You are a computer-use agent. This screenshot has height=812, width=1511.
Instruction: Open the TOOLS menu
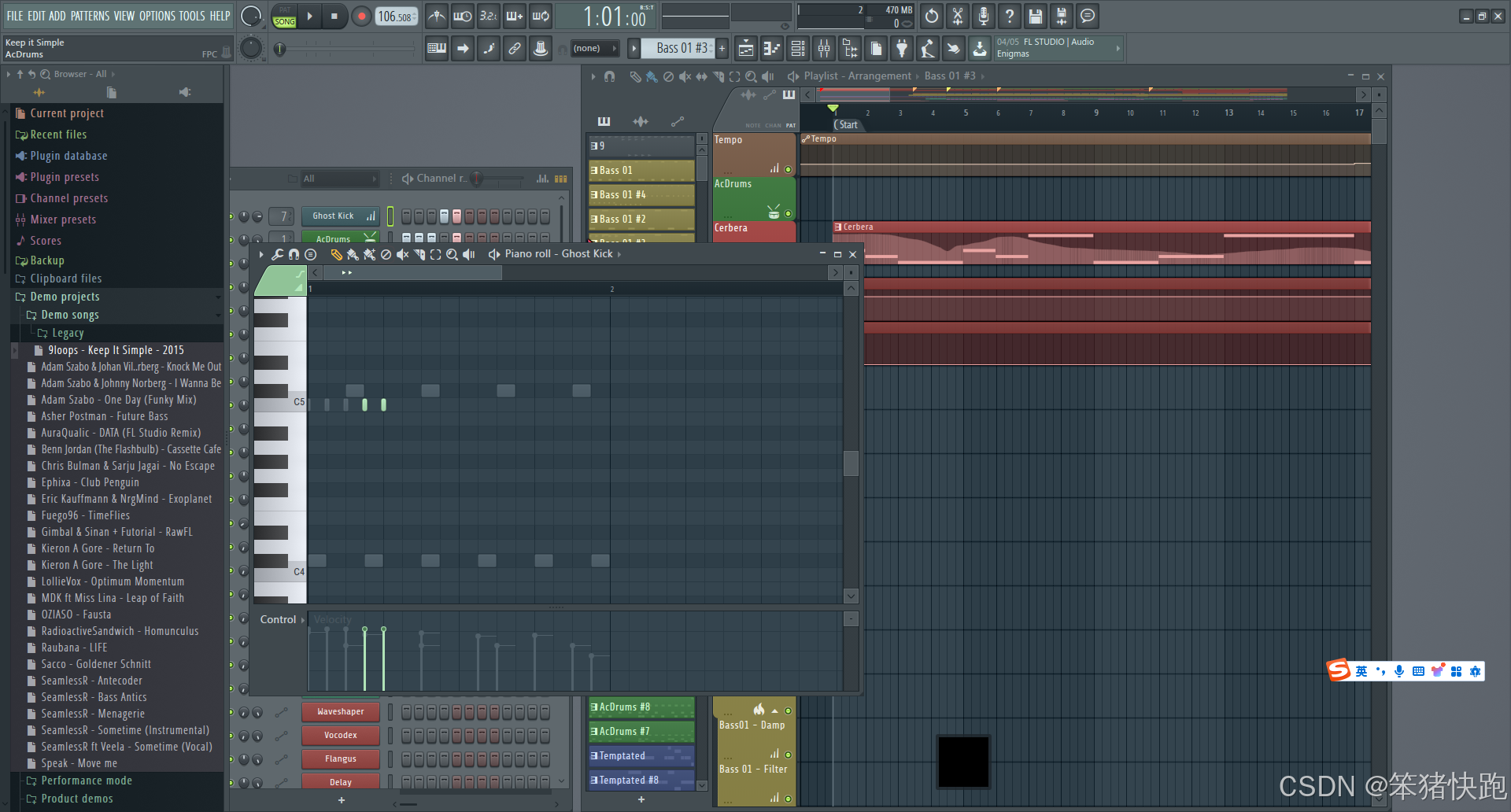190,15
